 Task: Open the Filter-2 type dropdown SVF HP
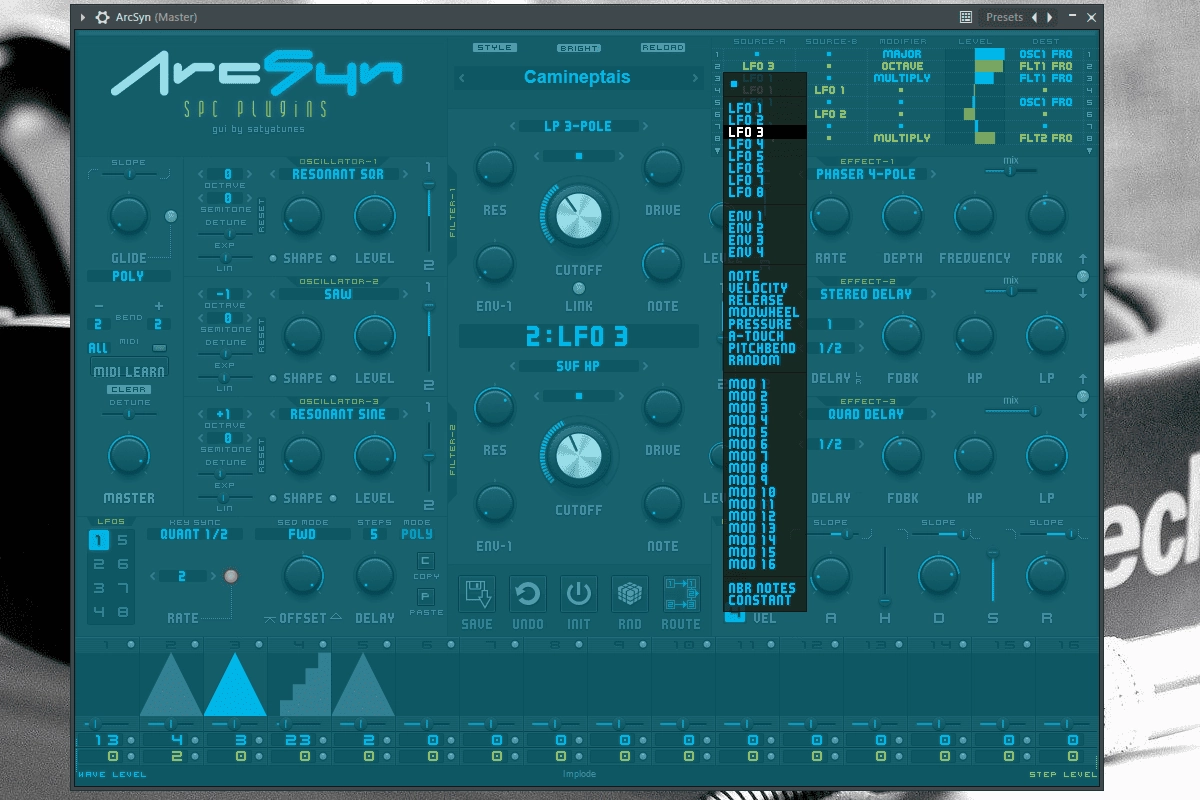click(x=578, y=366)
